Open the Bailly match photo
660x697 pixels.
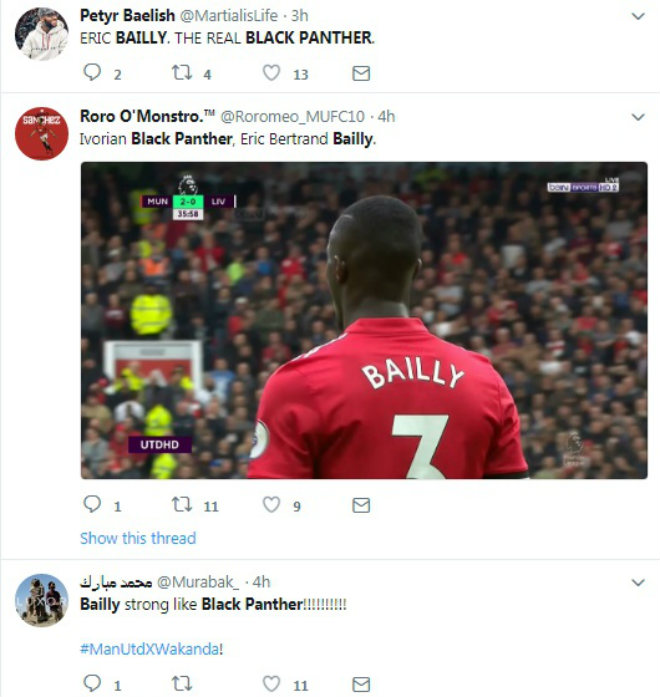pos(364,320)
